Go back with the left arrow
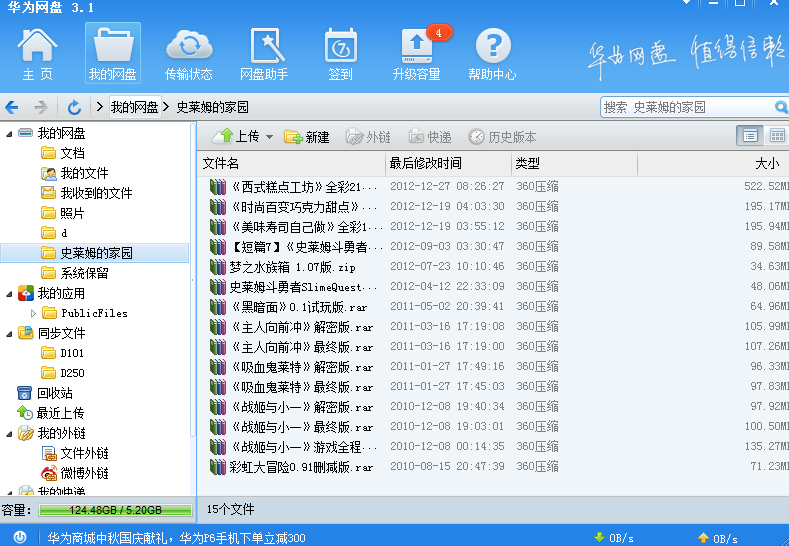The width and height of the screenshot is (789, 546). coord(12,107)
